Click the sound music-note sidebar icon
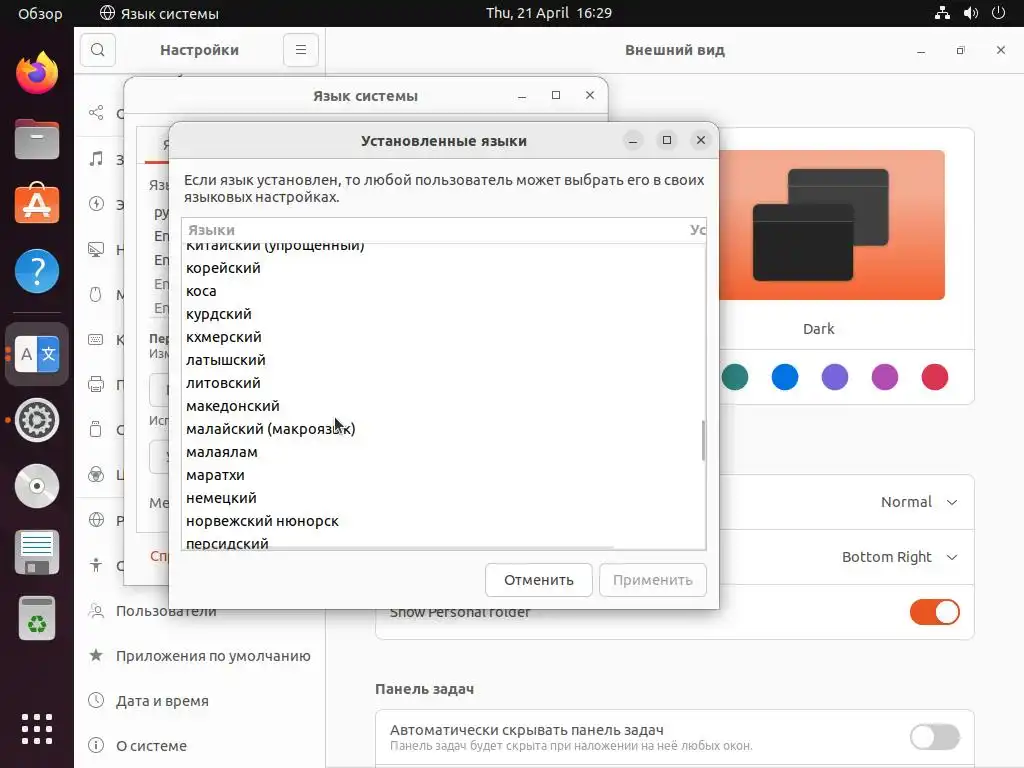 click(96, 159)
